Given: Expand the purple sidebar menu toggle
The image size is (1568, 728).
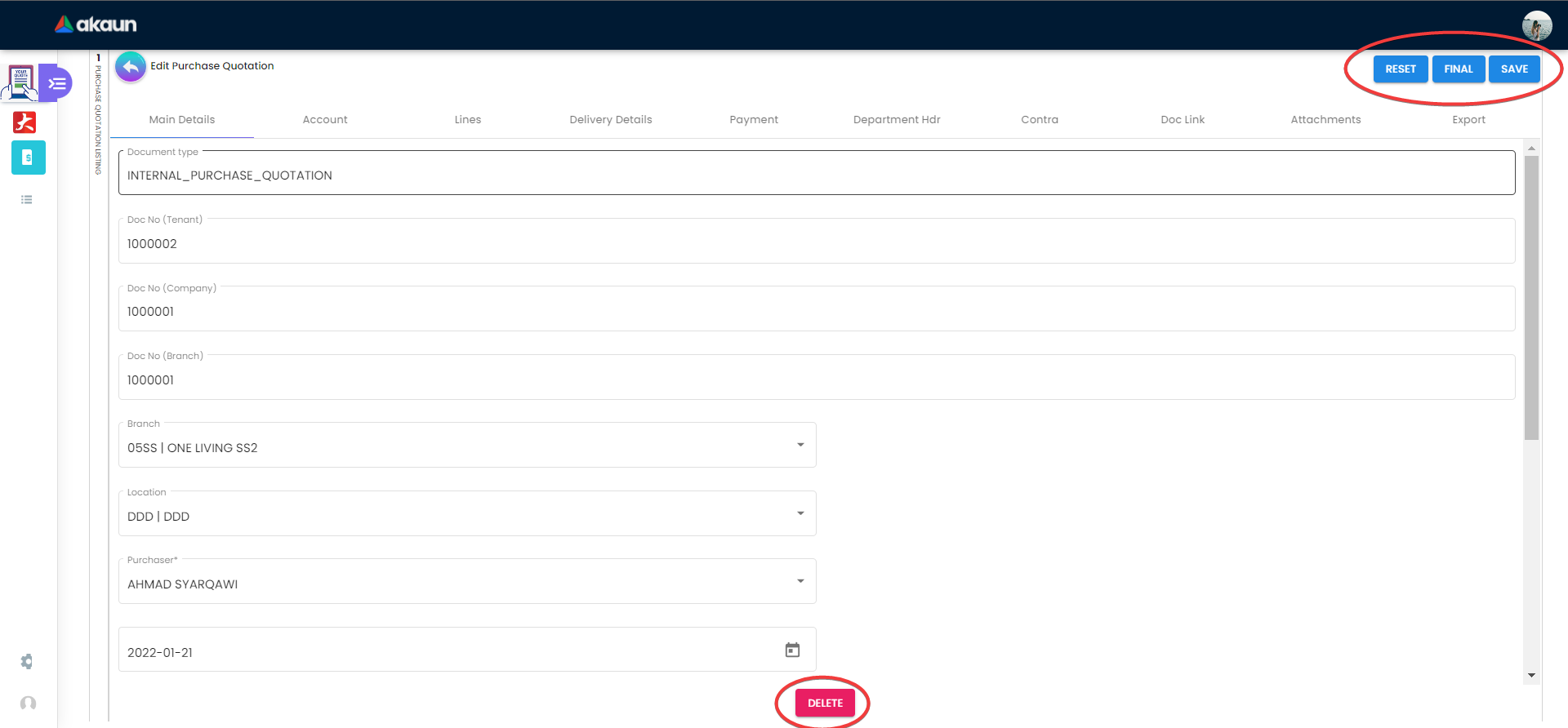Looking at the screenshot, I should click(56, 82).
